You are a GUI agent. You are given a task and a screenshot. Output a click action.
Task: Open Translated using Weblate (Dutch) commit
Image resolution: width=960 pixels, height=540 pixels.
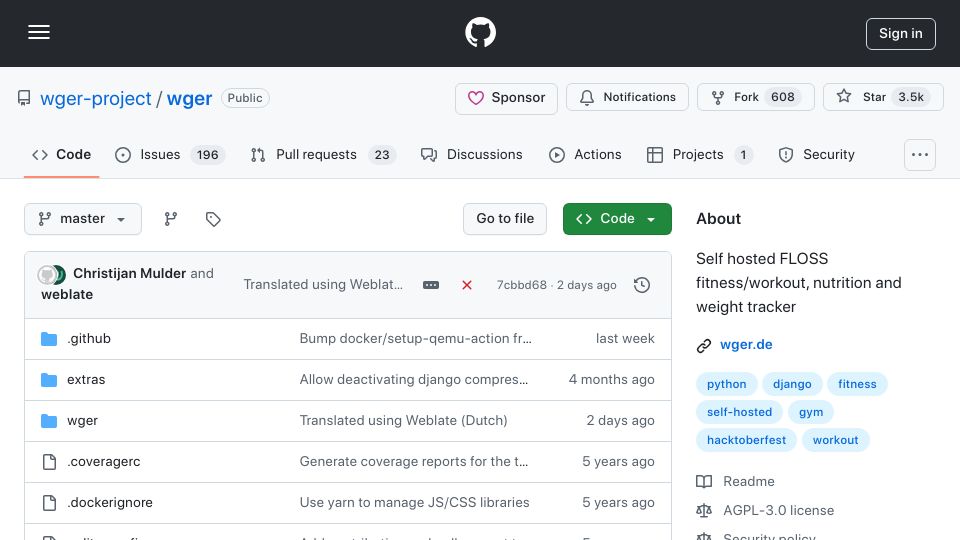pyautogui.click(x=403, y=421)
